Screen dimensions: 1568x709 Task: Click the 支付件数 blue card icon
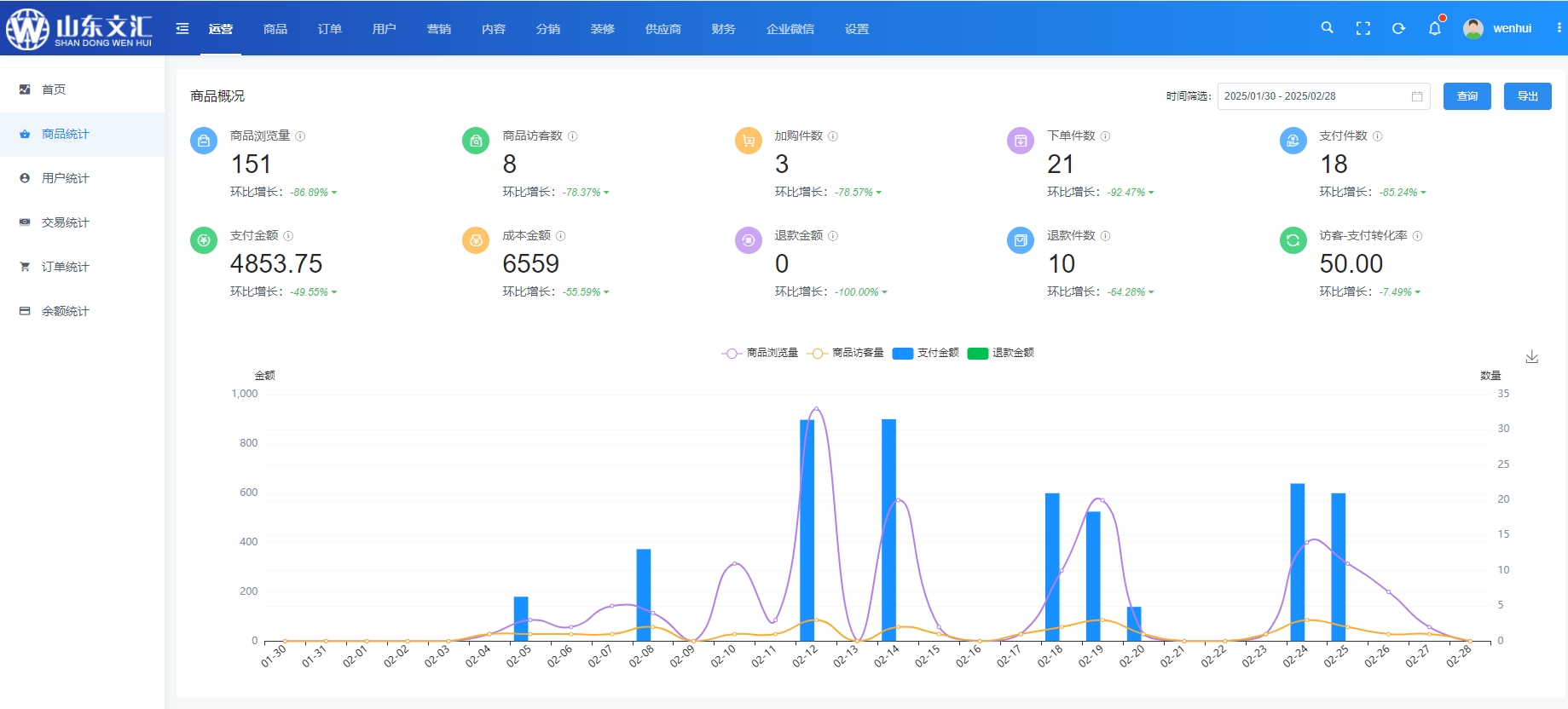point(1293,141)
